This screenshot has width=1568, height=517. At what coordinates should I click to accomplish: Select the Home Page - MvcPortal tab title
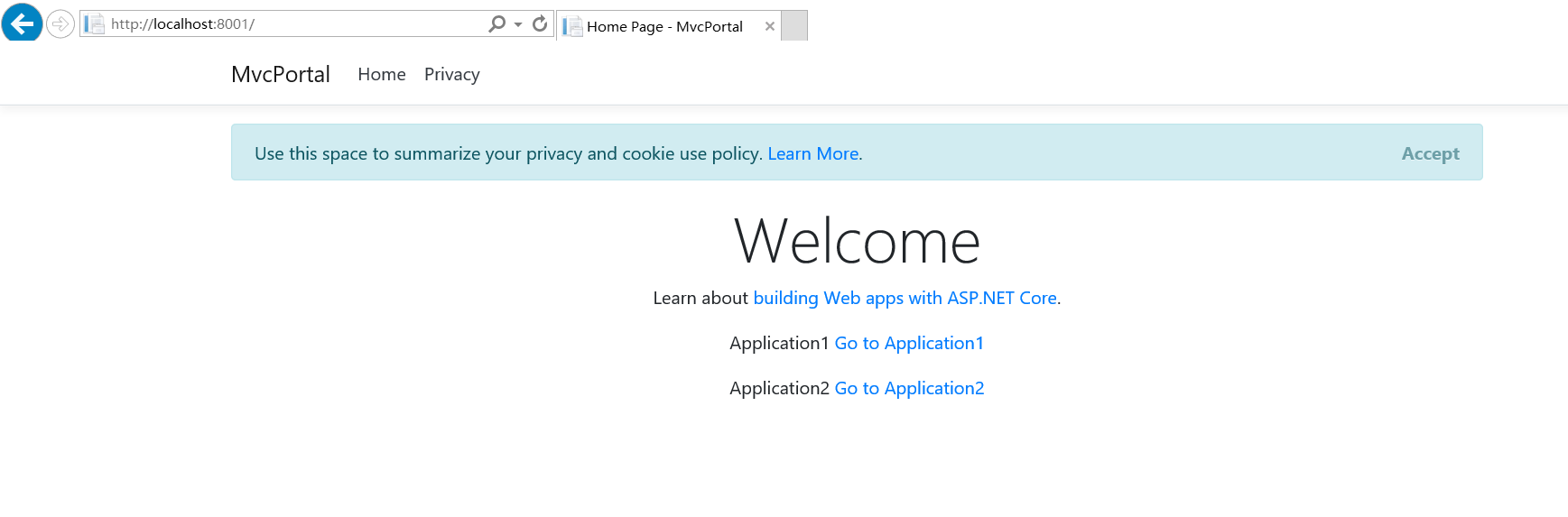(x=664, y=27)
